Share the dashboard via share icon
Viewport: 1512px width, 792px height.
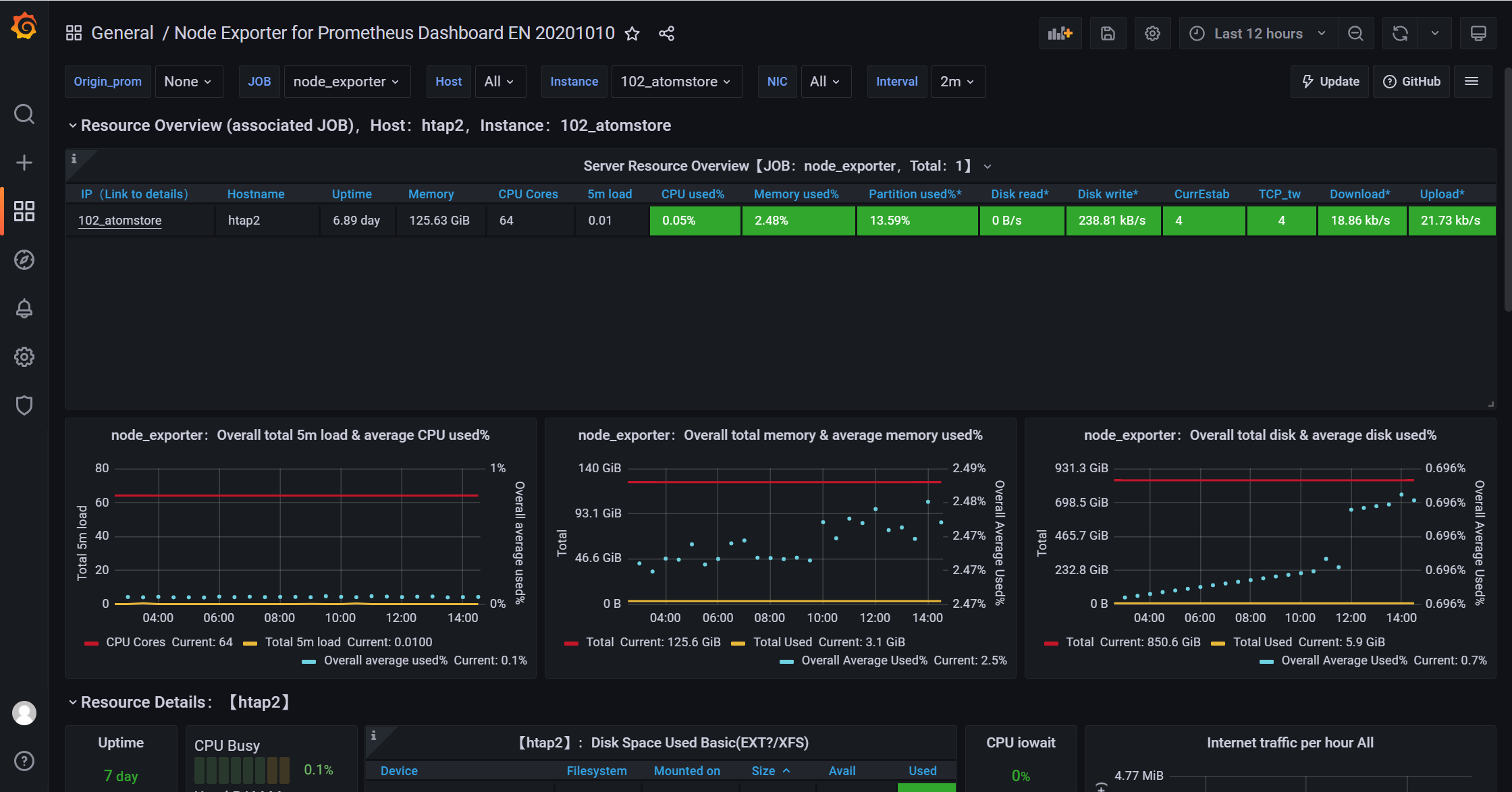click(666, 34)
